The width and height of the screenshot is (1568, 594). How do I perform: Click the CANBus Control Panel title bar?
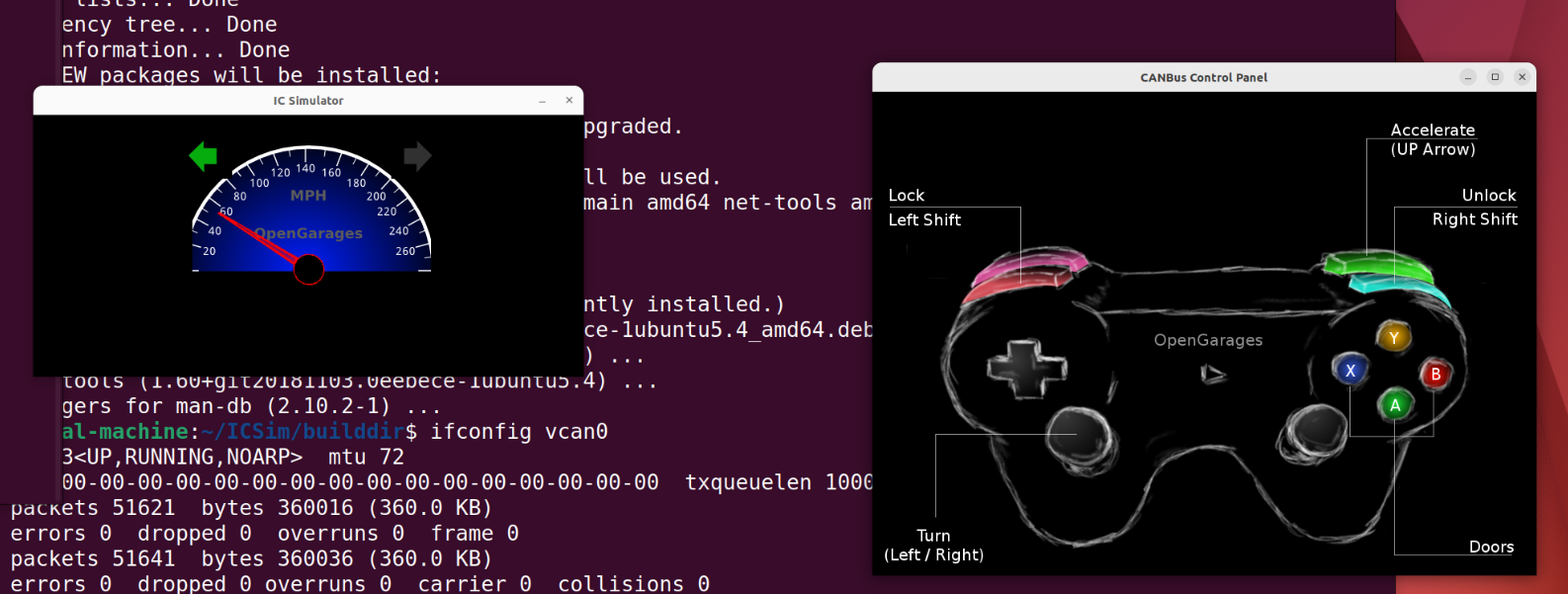pos(1203,77)
